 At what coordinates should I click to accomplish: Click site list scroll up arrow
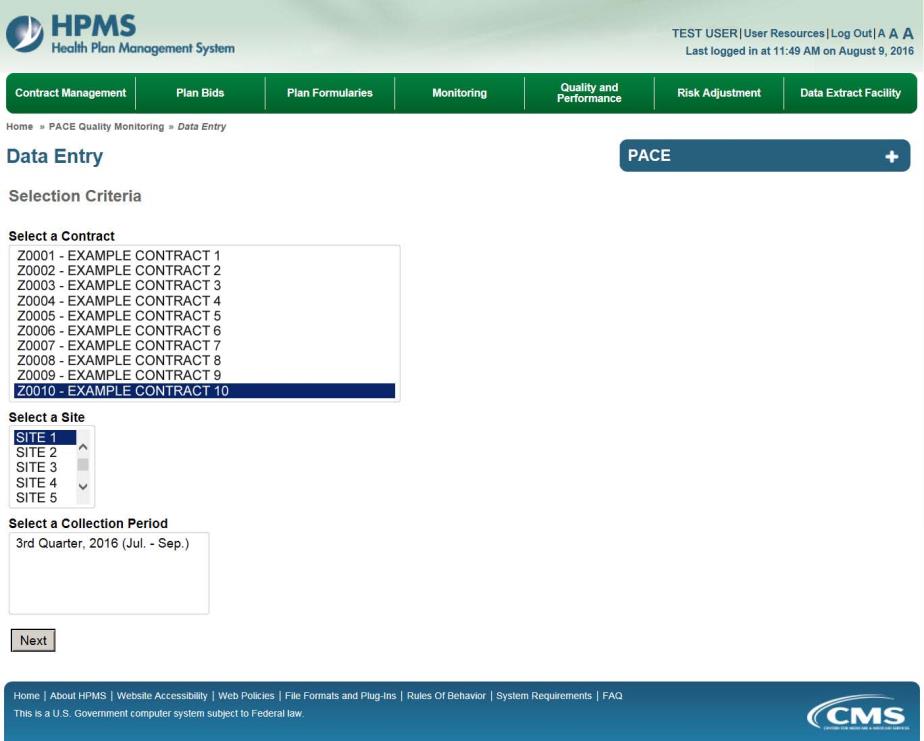tap(83, 447)
